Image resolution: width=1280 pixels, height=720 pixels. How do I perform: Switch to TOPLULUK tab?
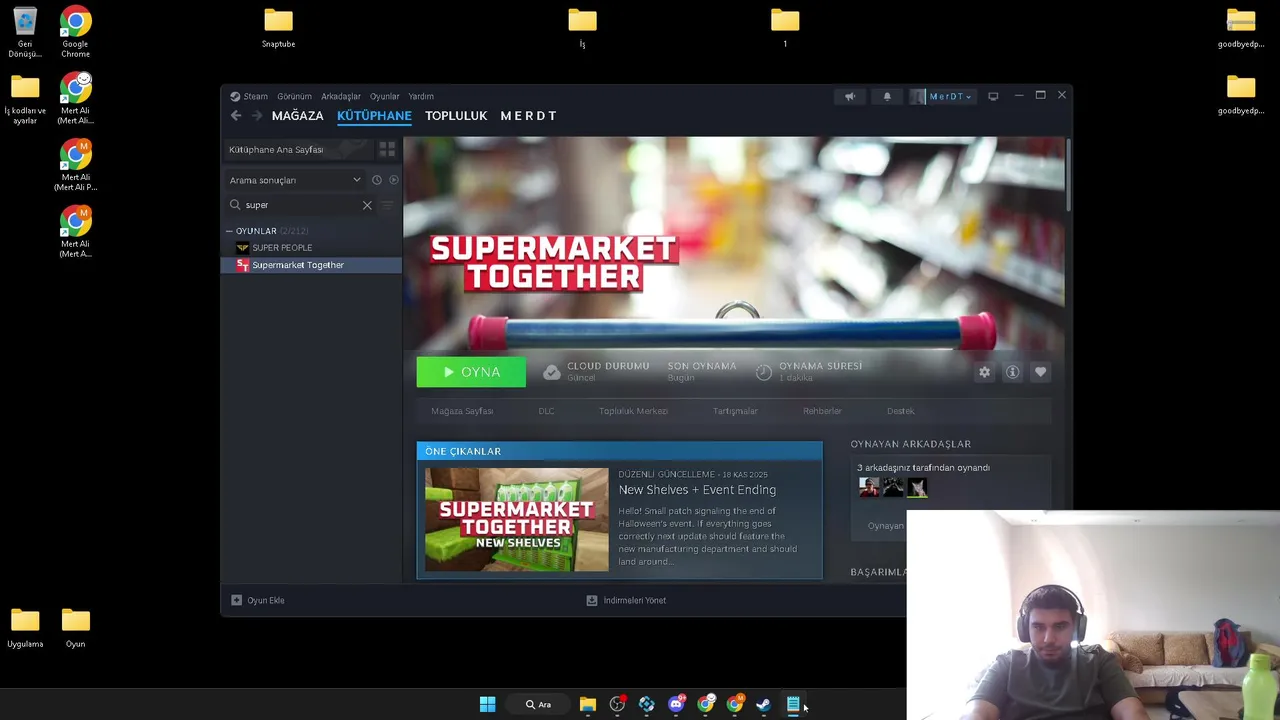[x=456, y=116]
